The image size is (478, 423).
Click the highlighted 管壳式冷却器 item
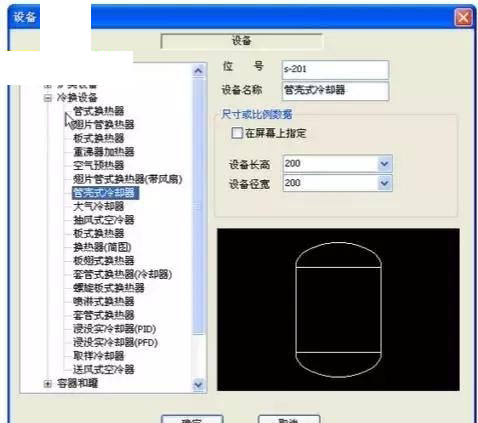[105, 193]
